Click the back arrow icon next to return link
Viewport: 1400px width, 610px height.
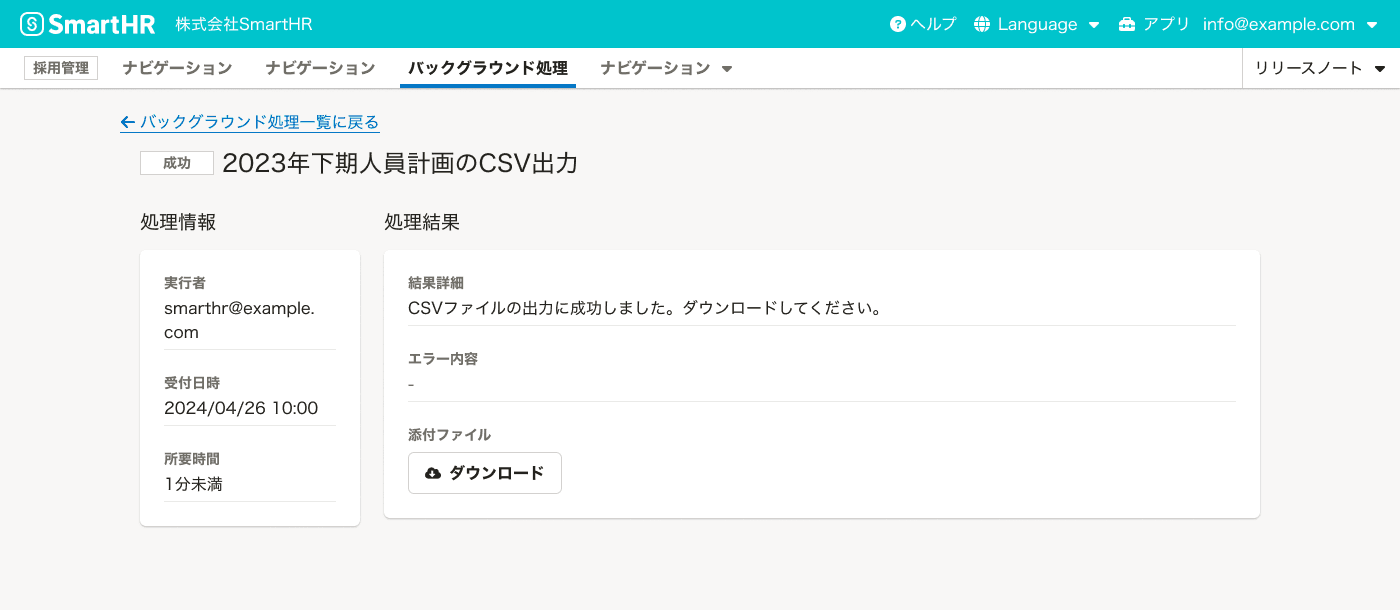coord(127,122)
